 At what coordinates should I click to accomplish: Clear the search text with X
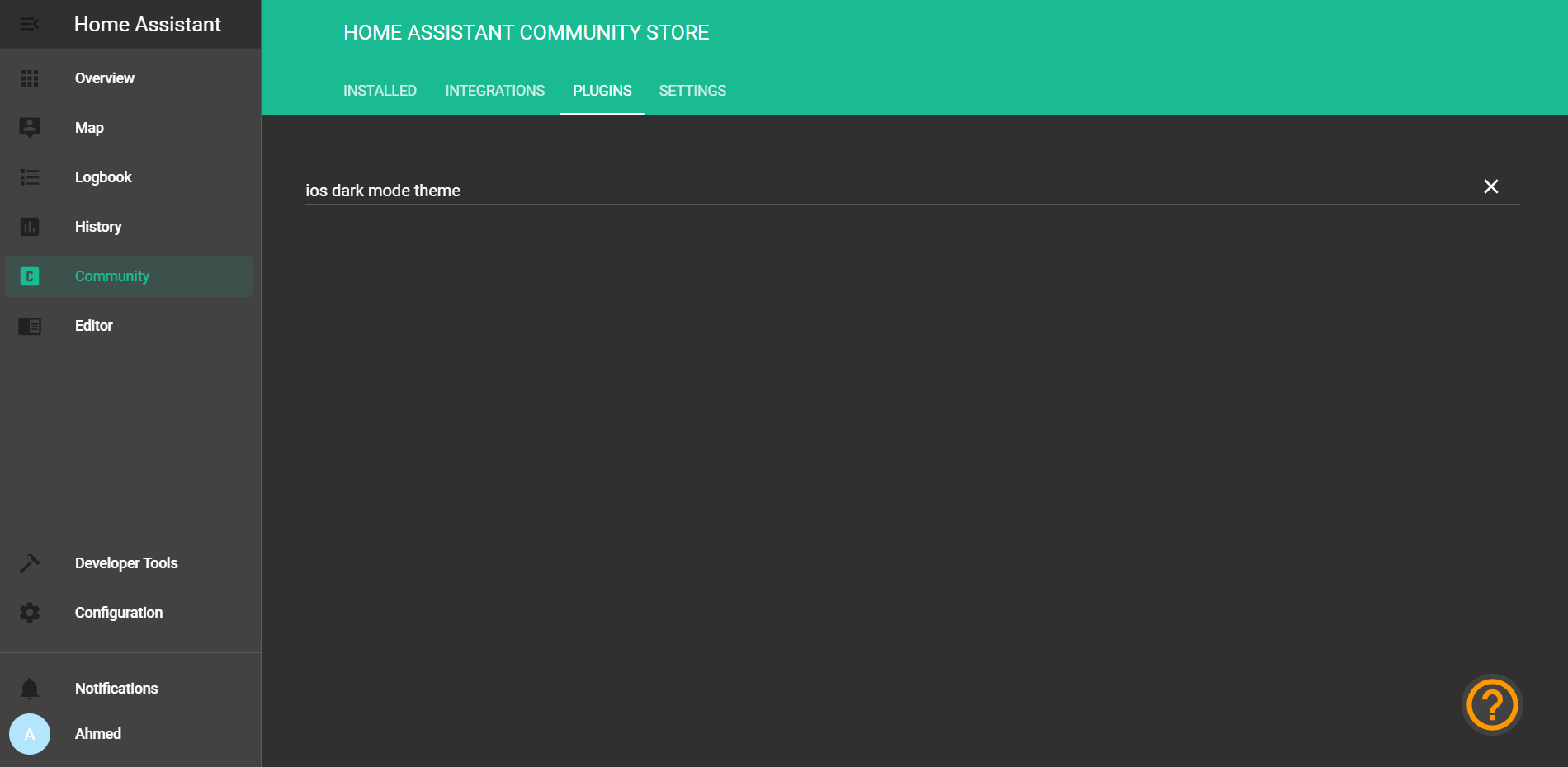pos(1491,186)
